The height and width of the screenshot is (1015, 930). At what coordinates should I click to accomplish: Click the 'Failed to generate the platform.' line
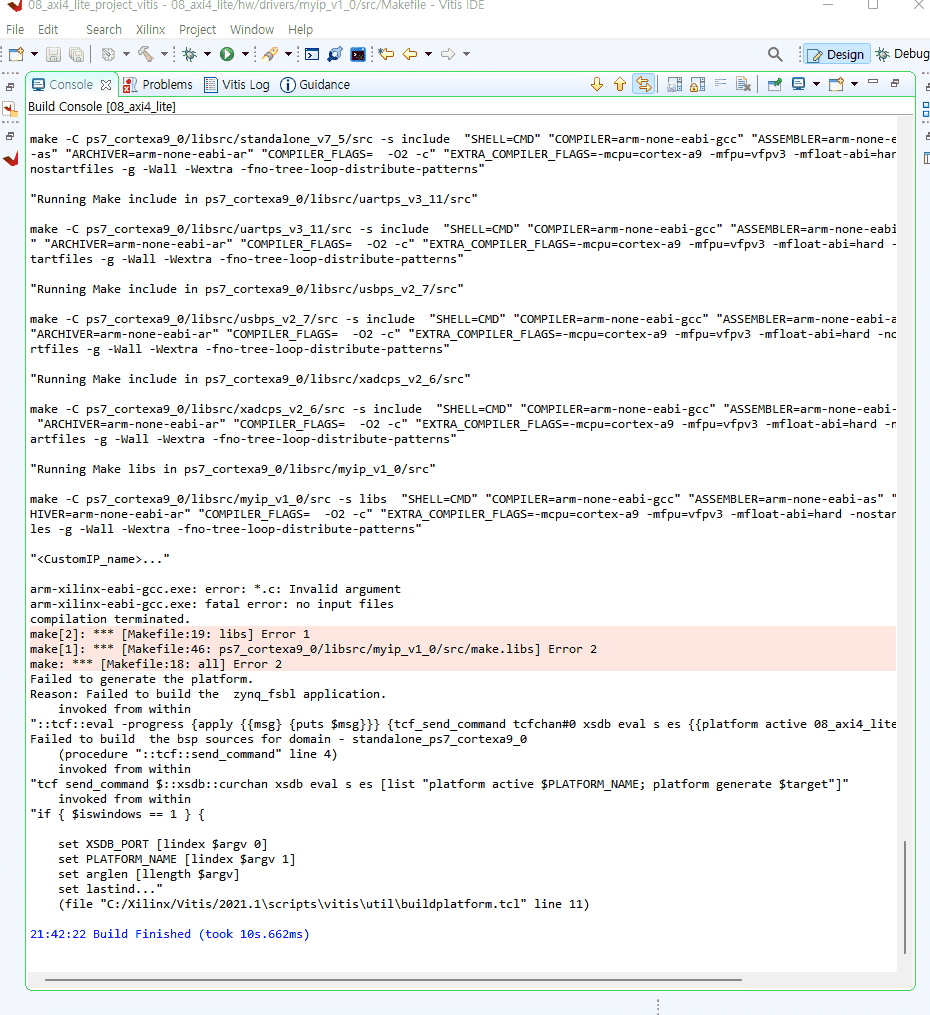tap(141, 679)
